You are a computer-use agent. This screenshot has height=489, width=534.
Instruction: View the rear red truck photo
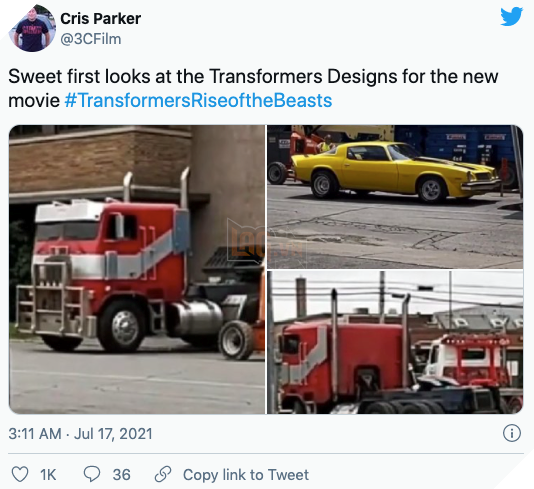(395, 343)
